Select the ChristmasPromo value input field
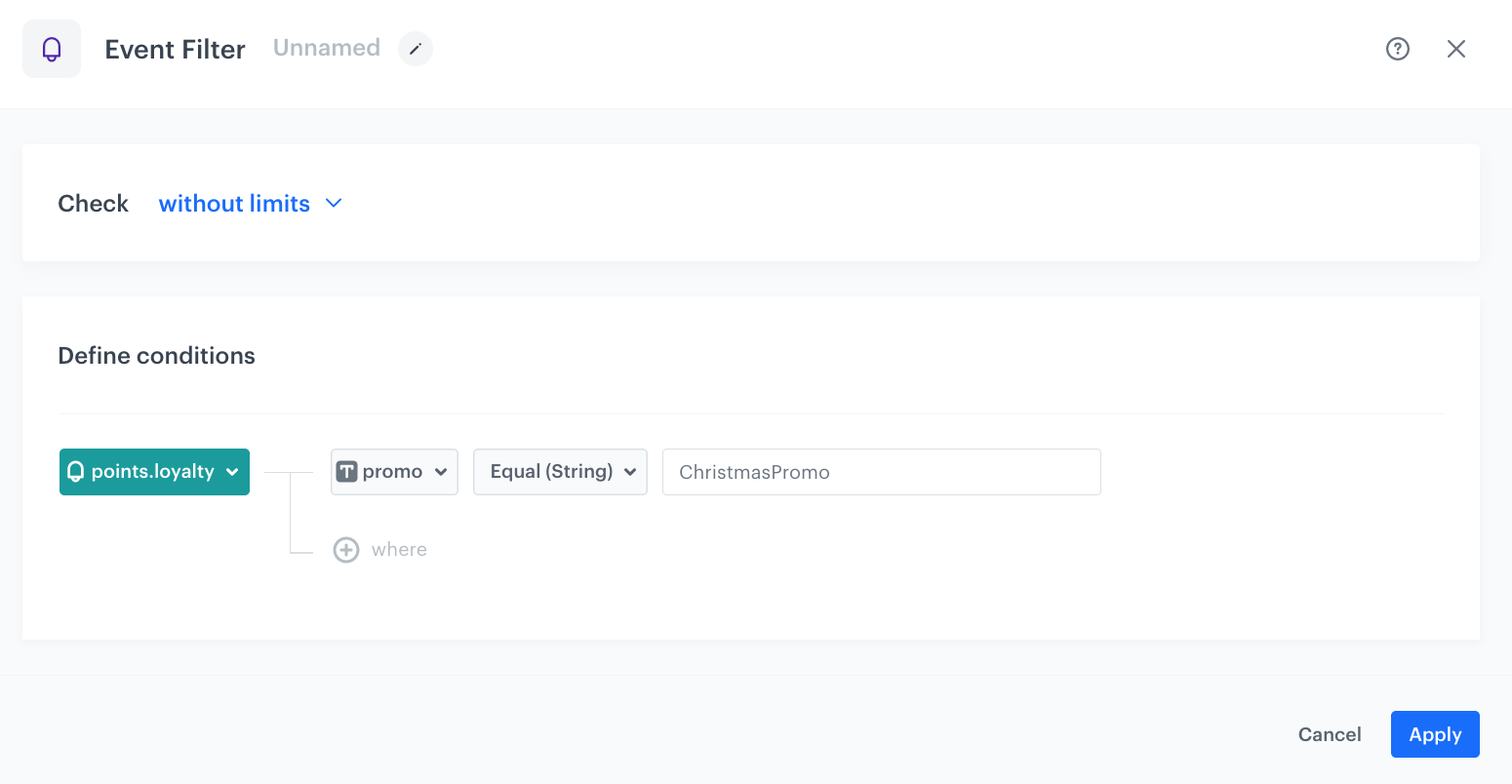This screenshot has width=1512, height=784. point(881,471)
